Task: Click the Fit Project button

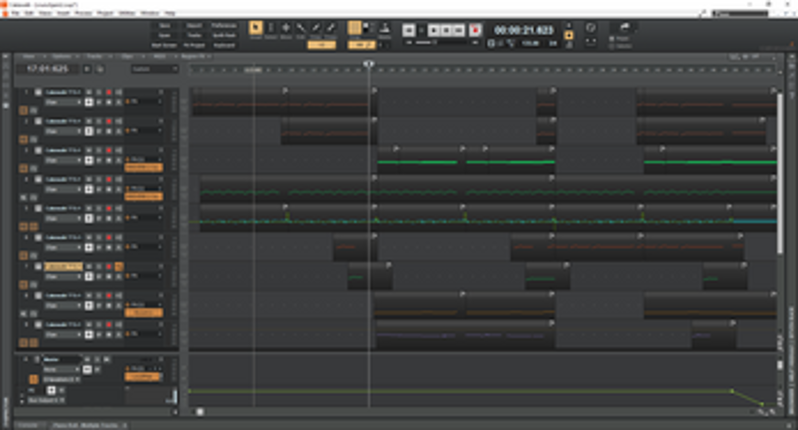Action: pos(194,45)
